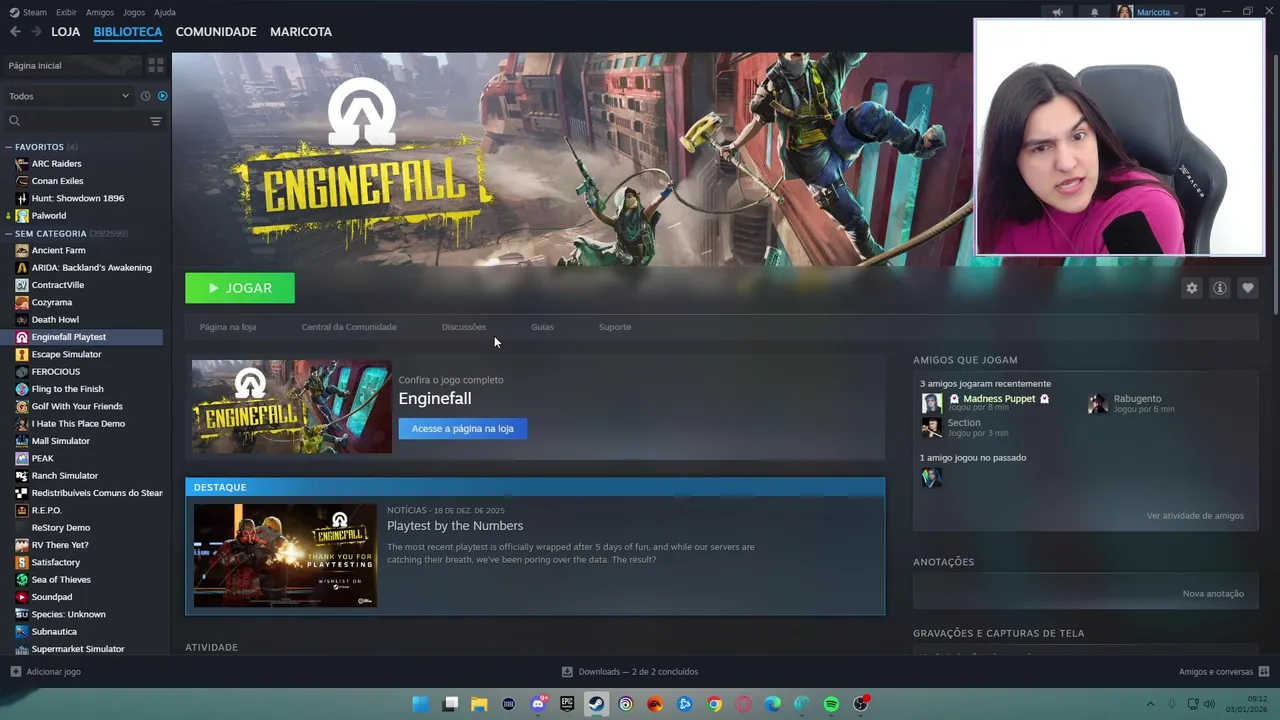1280x720 pixels.
Task: Open Big Picture mode monitor icon
Action: 1201,12
